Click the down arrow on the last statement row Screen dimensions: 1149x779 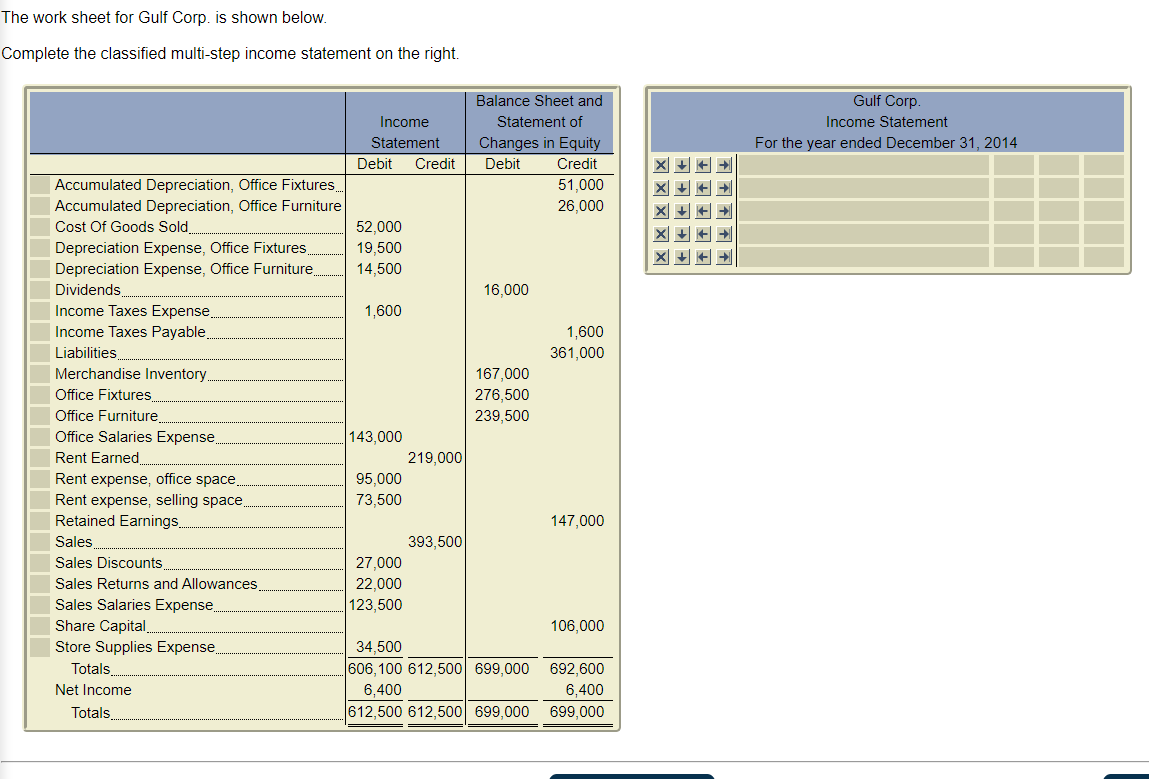[x=682, y=256]
